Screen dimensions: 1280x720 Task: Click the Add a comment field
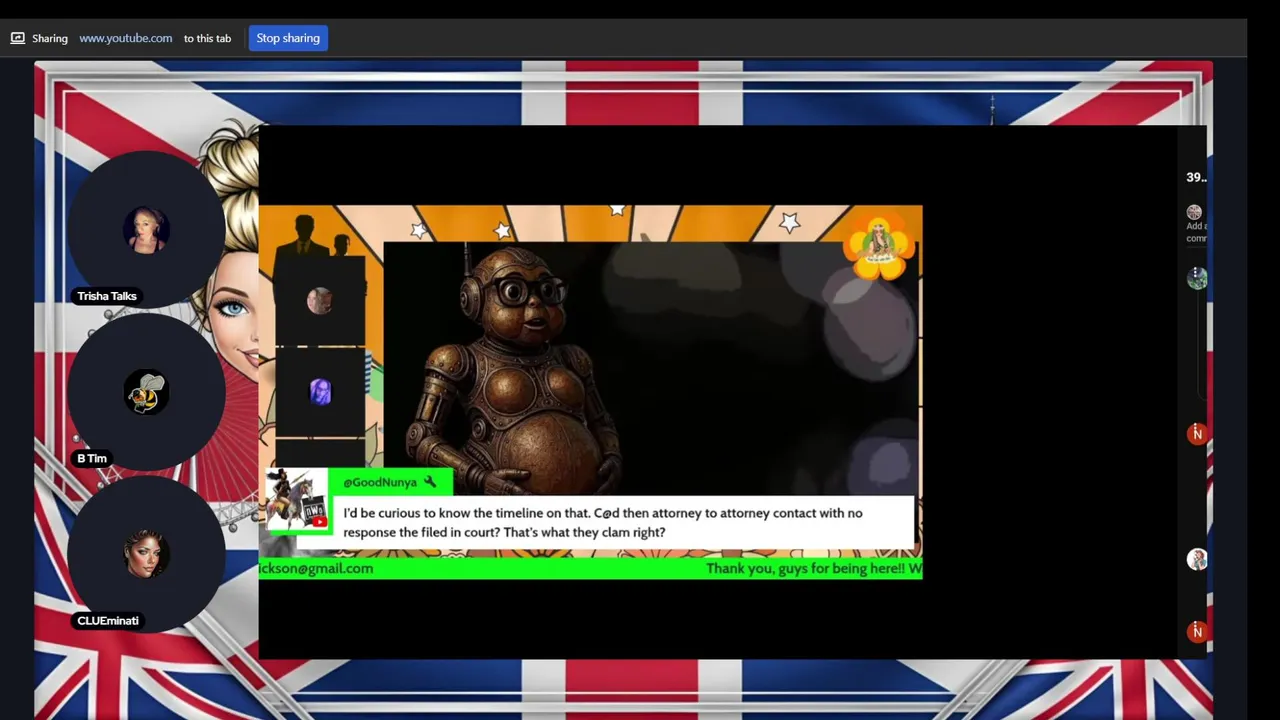tap(1196, 232)
